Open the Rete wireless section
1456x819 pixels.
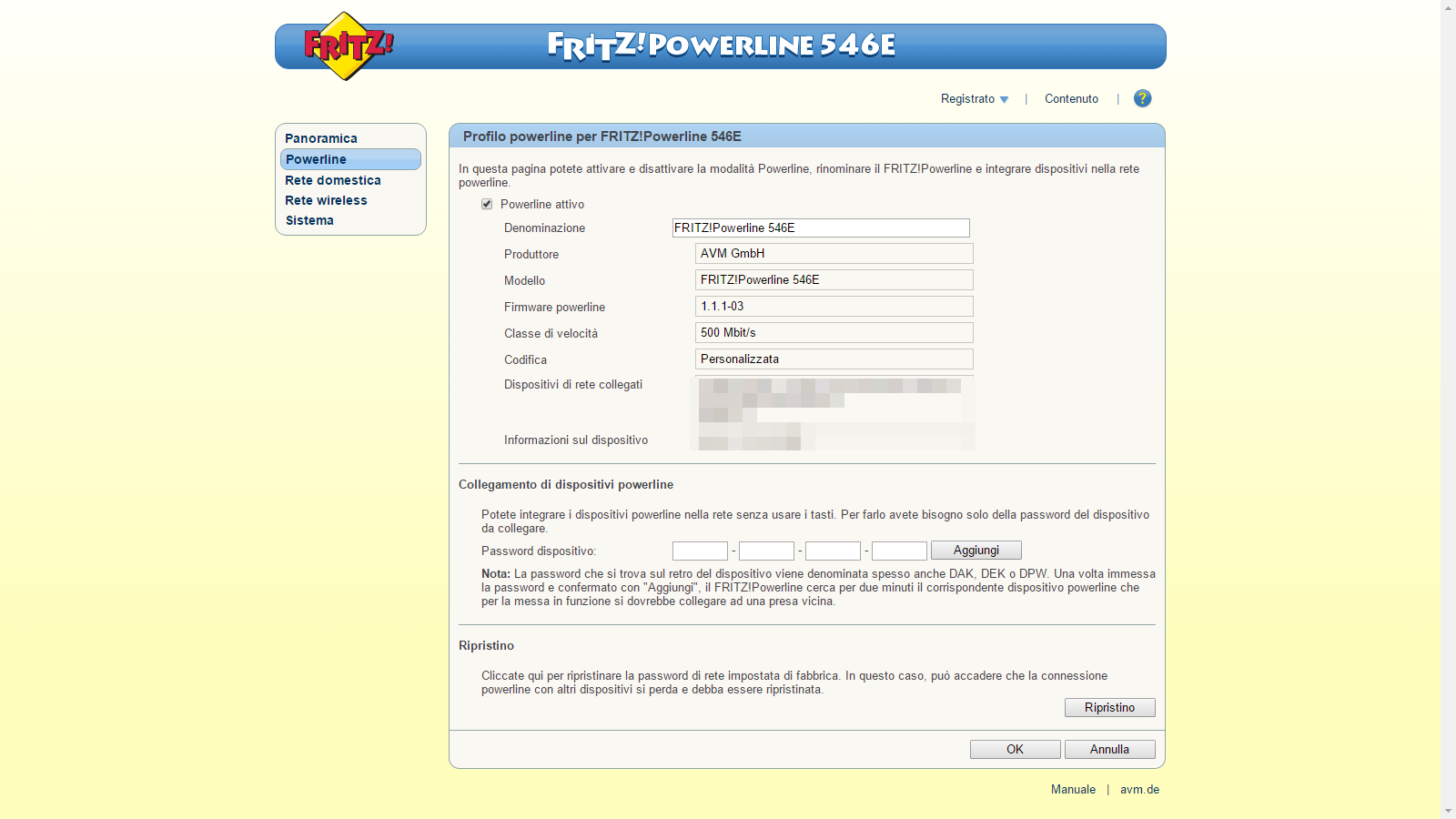tap(326, 200)
